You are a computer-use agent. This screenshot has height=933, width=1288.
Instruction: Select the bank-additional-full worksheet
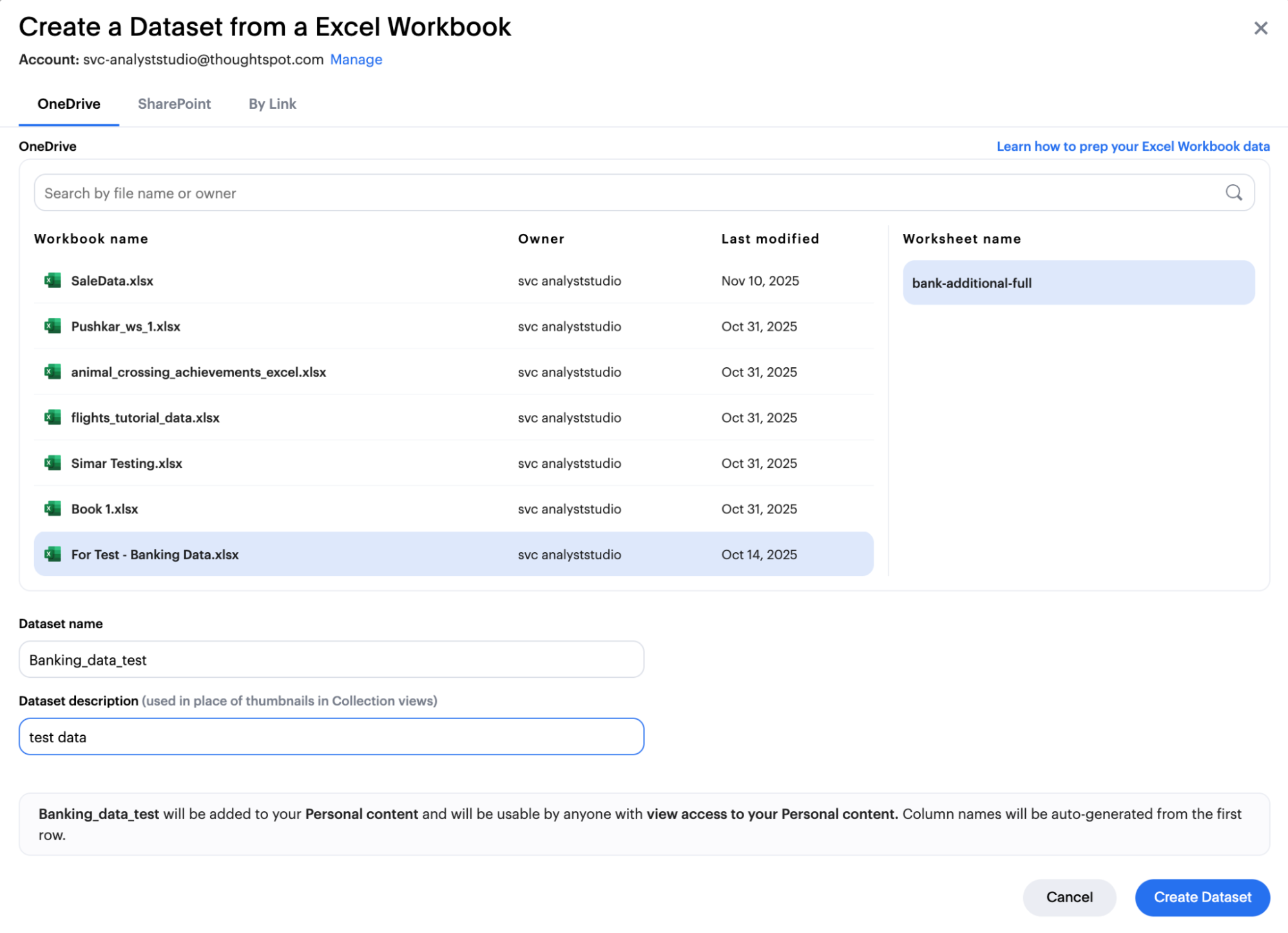pyautogui.click(x=1079, y=282)
